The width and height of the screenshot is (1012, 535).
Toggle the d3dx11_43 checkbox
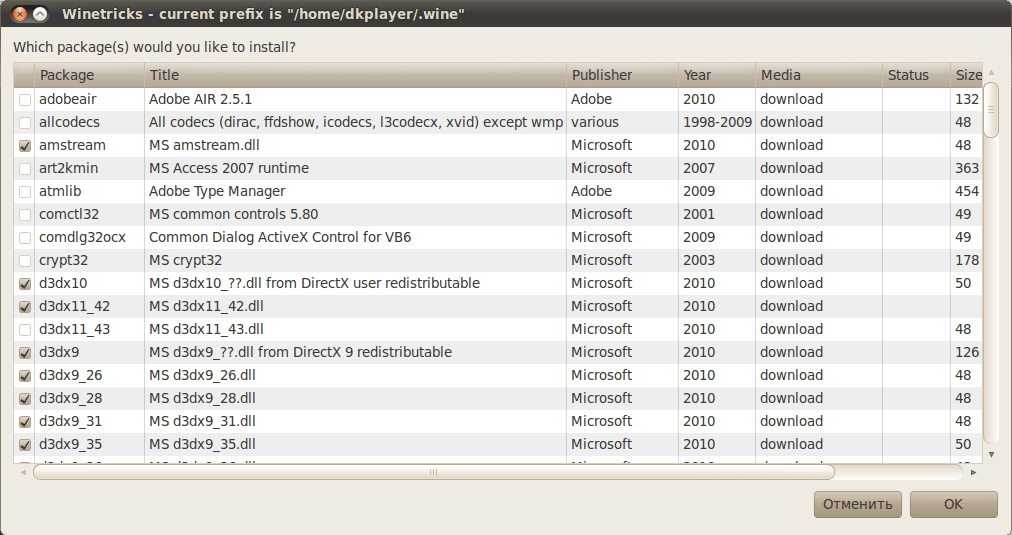click(x=24, y=330)
